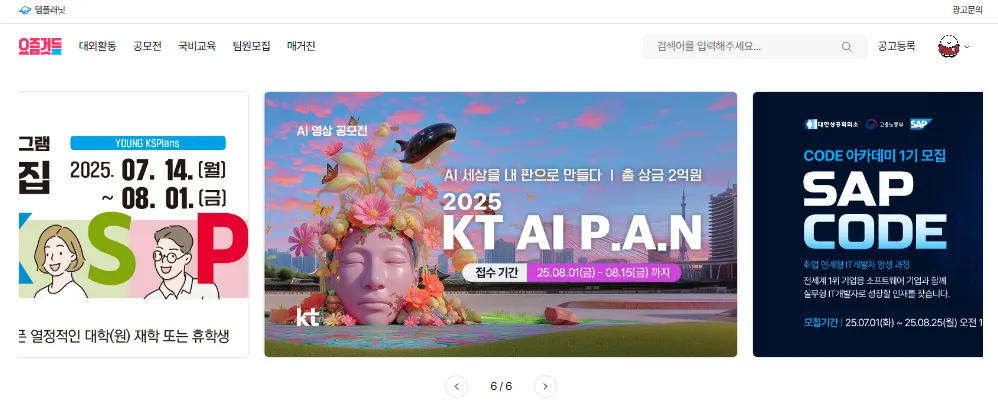998x411 pixels.
Task: Click the kt logo on banner
Action: pyautogui.click(x=307, y=316)
